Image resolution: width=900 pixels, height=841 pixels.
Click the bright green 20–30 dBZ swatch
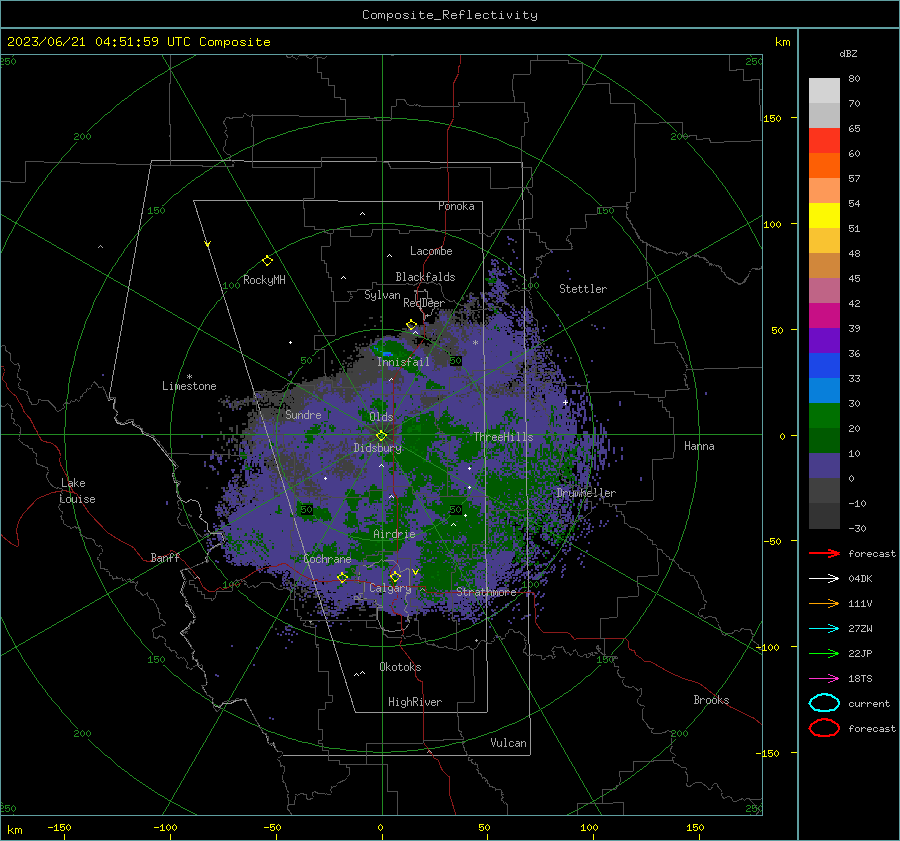tap(824, 416)
